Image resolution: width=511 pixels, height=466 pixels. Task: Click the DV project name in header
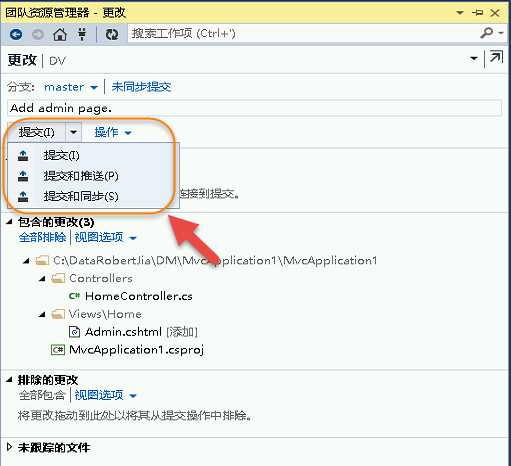(x=57, y=61)
